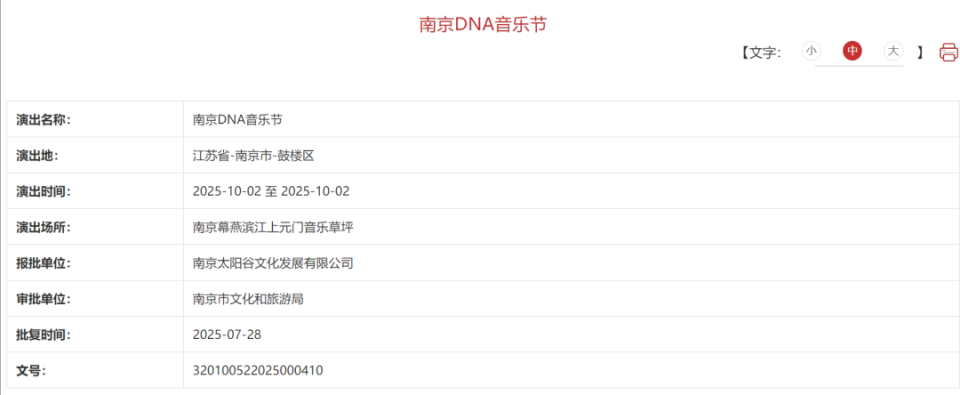
Task: Select the 演出时间 label cell
Action: 95,191
